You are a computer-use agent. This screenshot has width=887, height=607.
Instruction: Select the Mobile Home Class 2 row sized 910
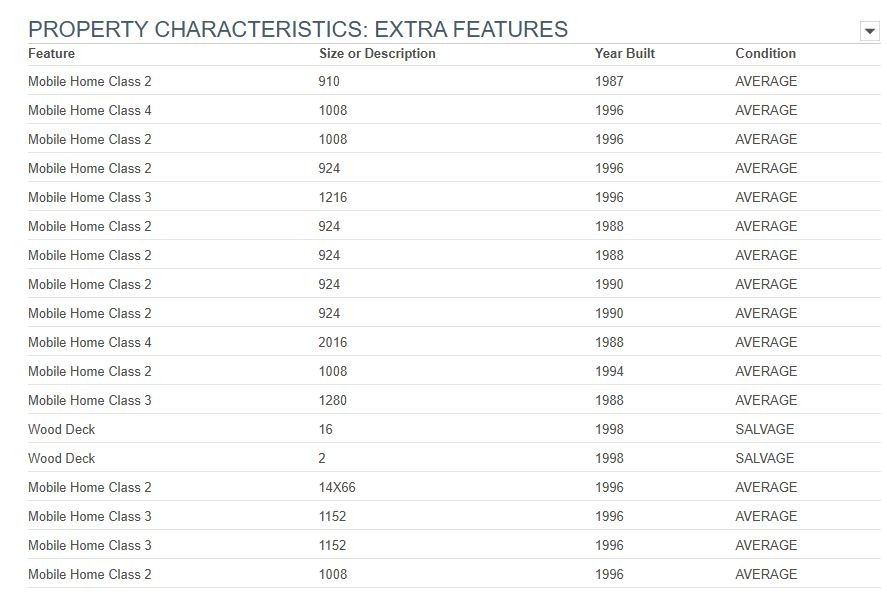click(x=454, y=81)
